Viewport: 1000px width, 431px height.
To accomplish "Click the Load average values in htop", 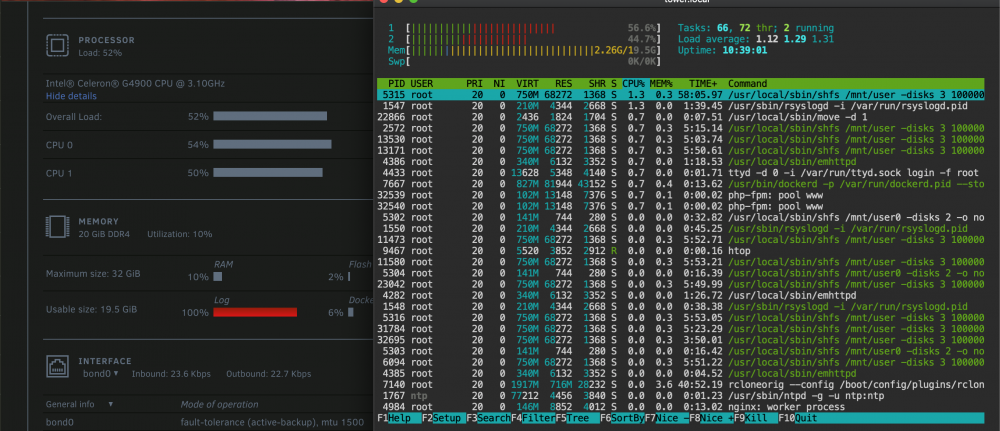I will coord(793,39).
